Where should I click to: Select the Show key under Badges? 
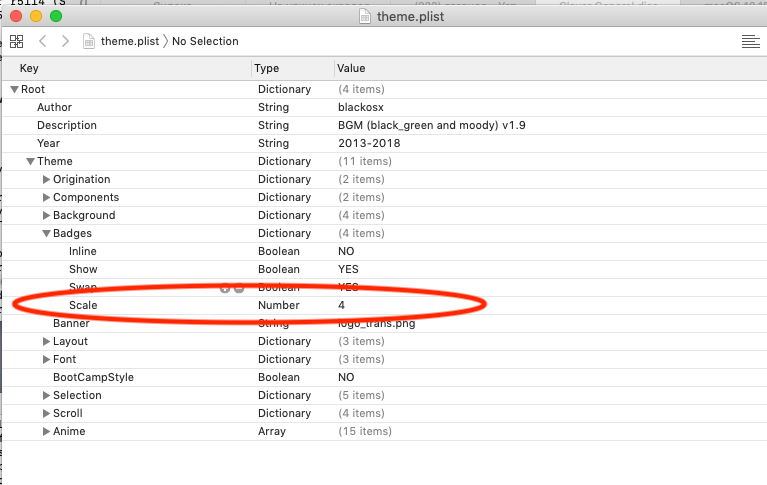[83, 270]
